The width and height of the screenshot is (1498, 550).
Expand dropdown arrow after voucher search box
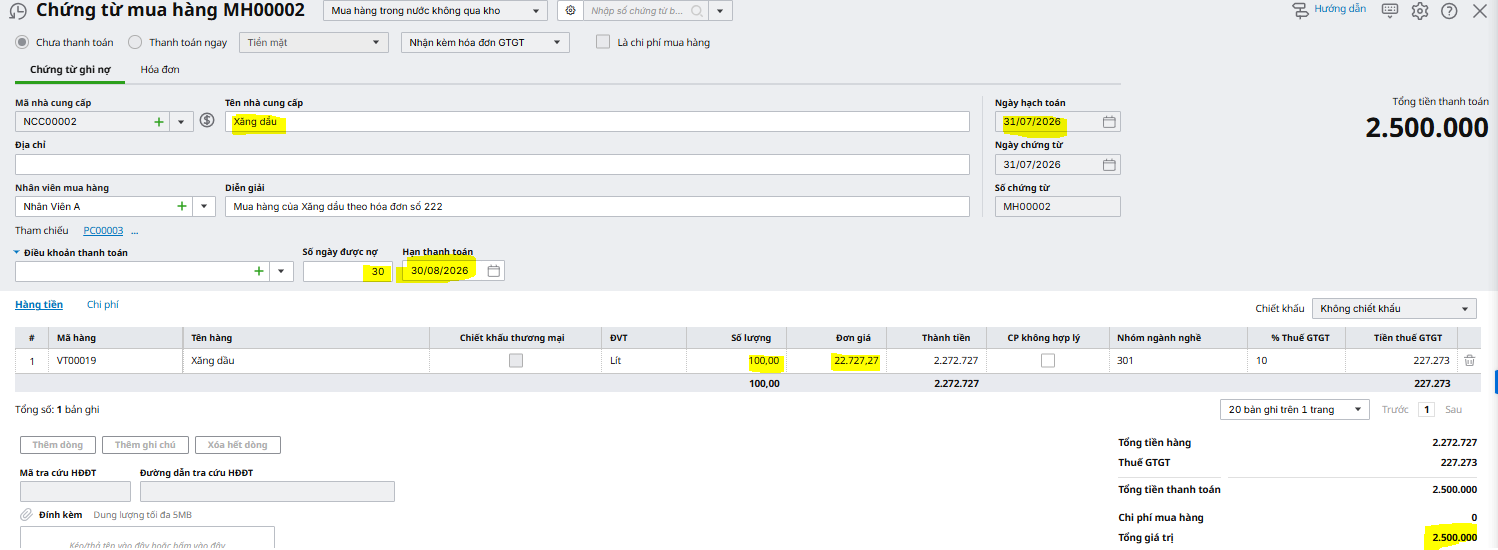coord(721,11)
